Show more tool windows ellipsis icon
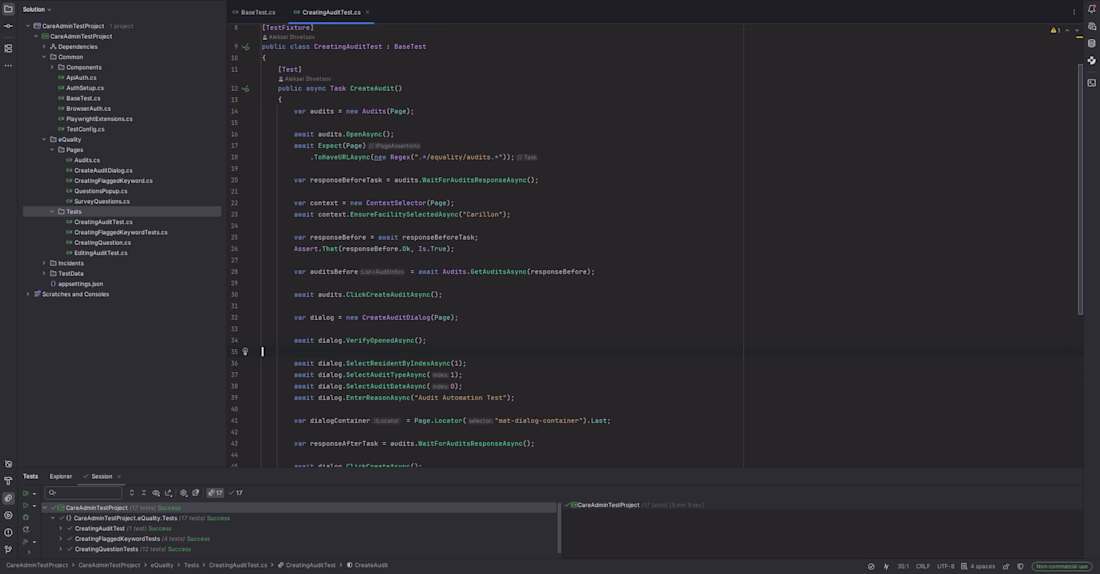This screenshot has height=574, width=1100. click(x=8, y=65)
